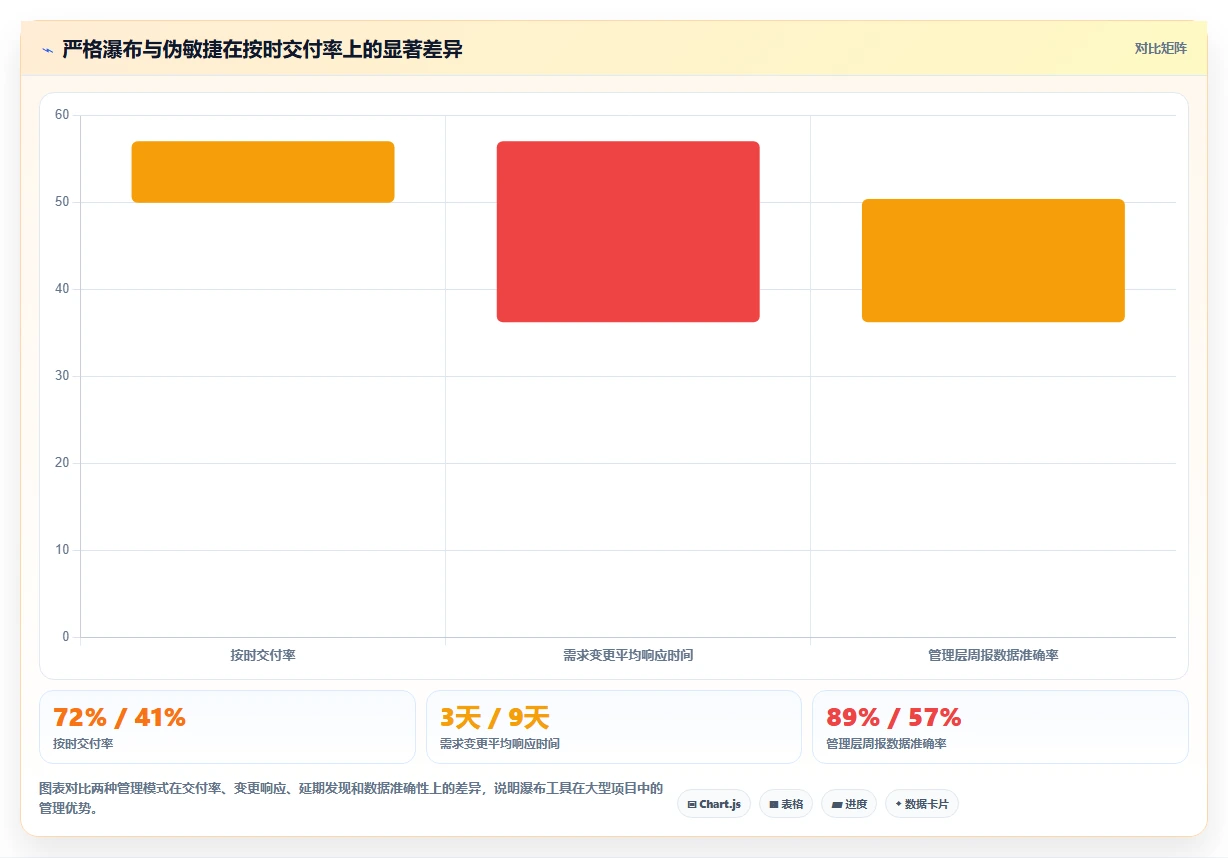Click the orange 按时交付率 floating bar
Viewport: 1228px width, 858px height.
point(263,172)
